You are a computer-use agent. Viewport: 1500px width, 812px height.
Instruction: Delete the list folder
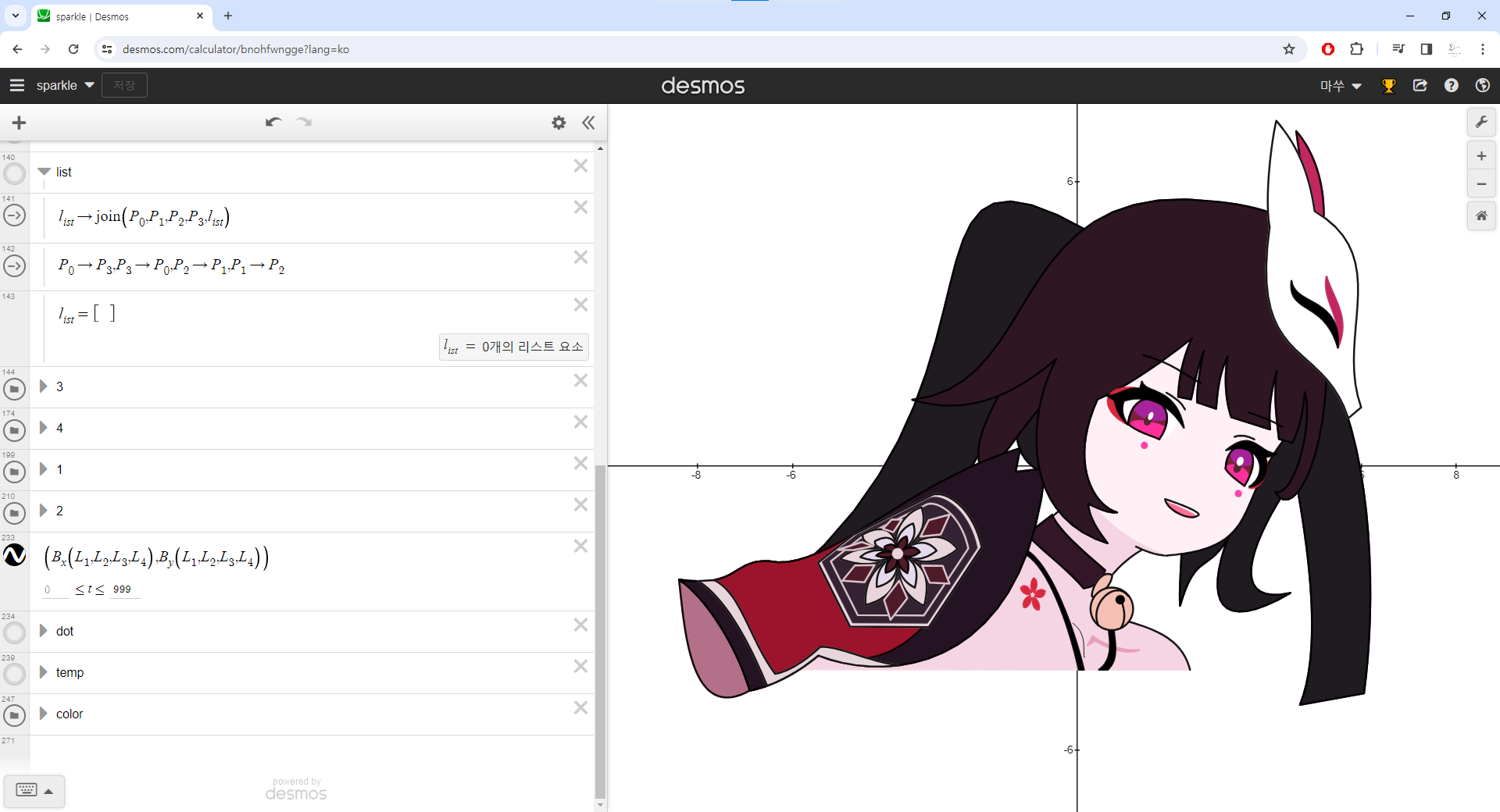click(x=580, y=166)
